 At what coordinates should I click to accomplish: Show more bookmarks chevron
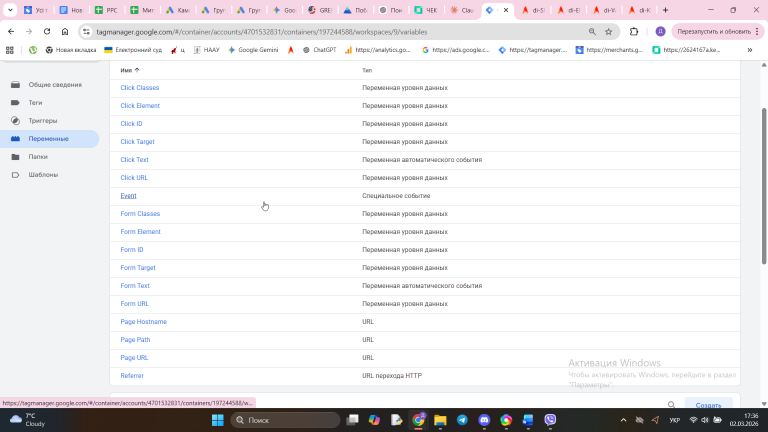(x=749, y=50)
